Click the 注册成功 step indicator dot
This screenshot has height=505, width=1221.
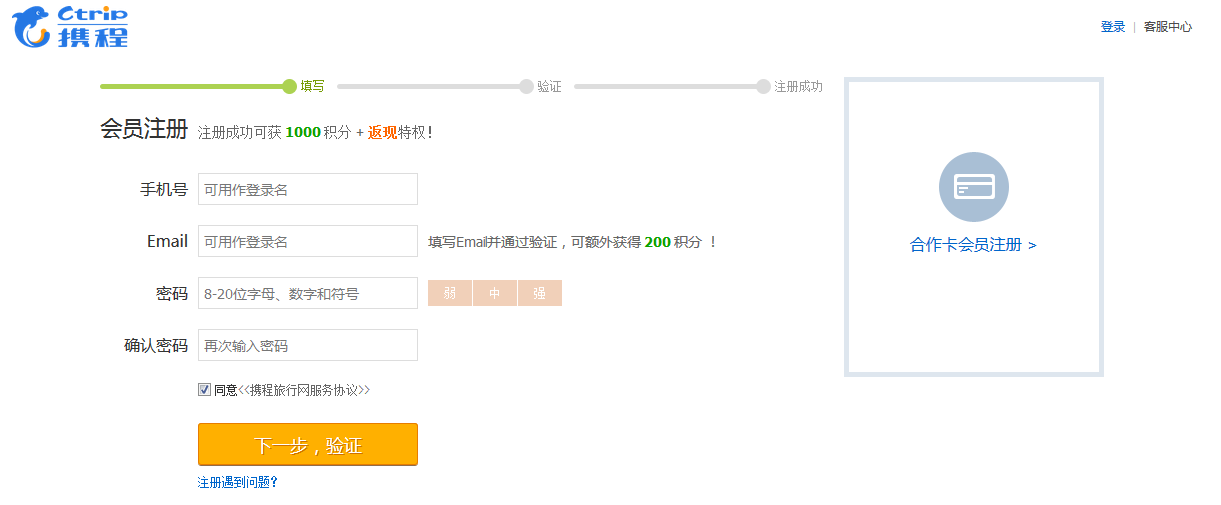point(764,87)
